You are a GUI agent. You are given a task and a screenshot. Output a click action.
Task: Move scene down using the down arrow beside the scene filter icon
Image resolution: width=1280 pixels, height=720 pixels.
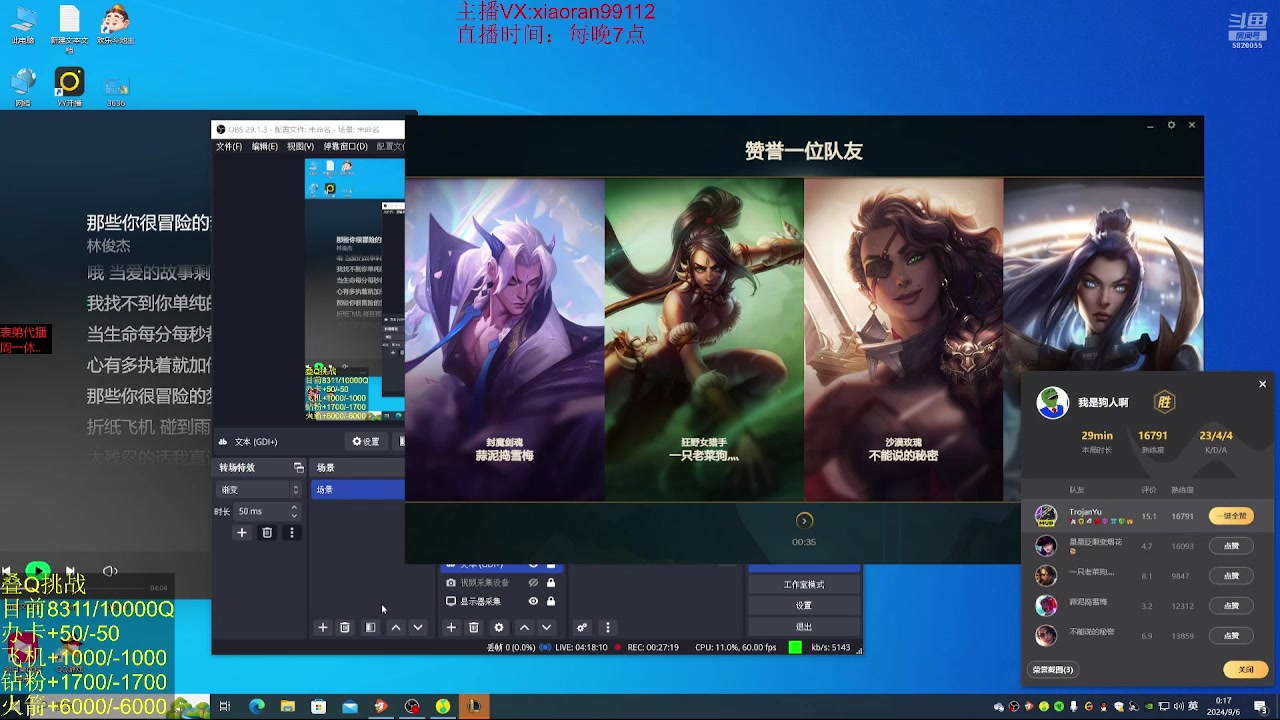[x=418, y=627]
